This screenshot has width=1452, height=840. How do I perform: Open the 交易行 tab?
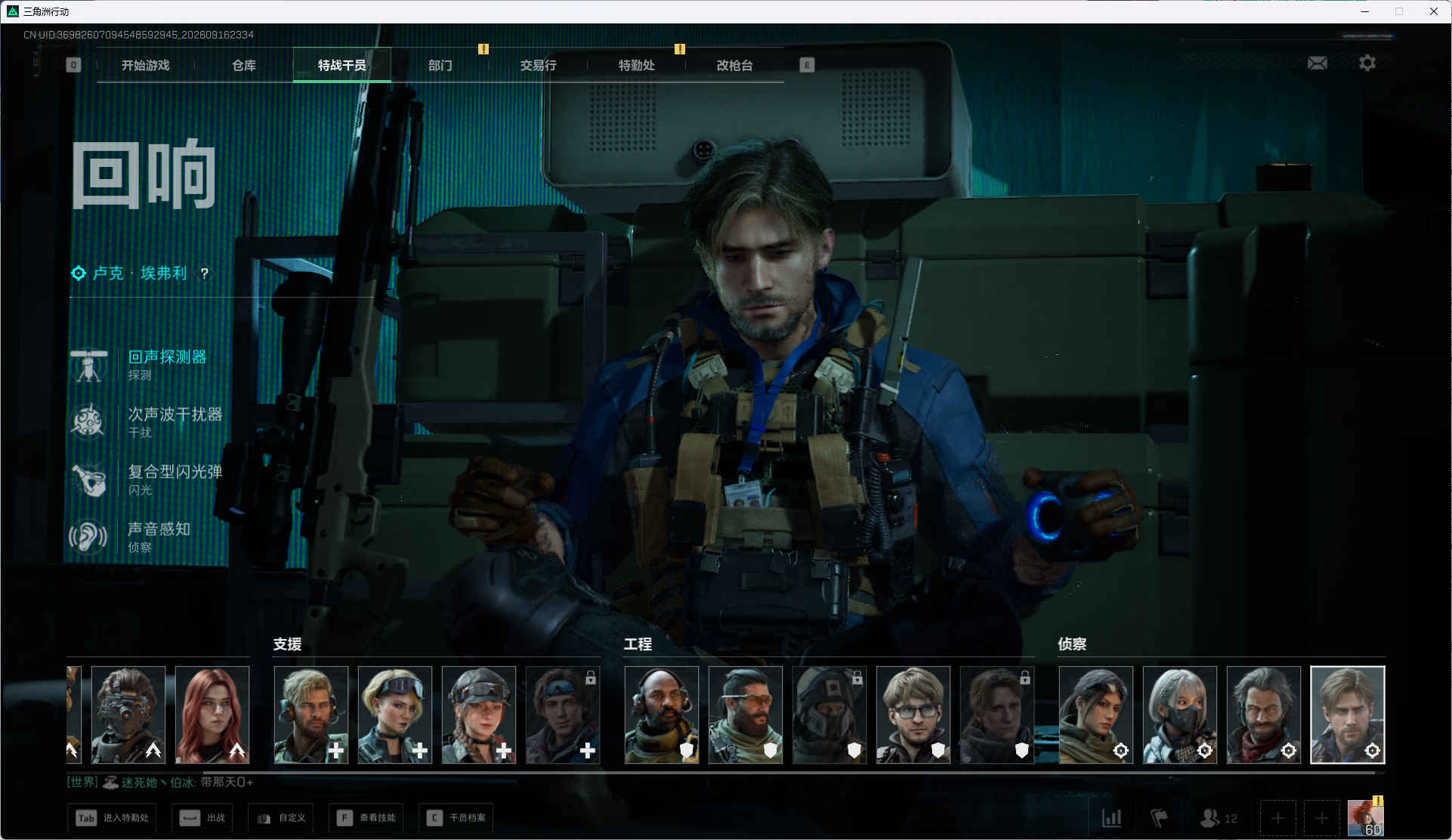tap(539, 66)
